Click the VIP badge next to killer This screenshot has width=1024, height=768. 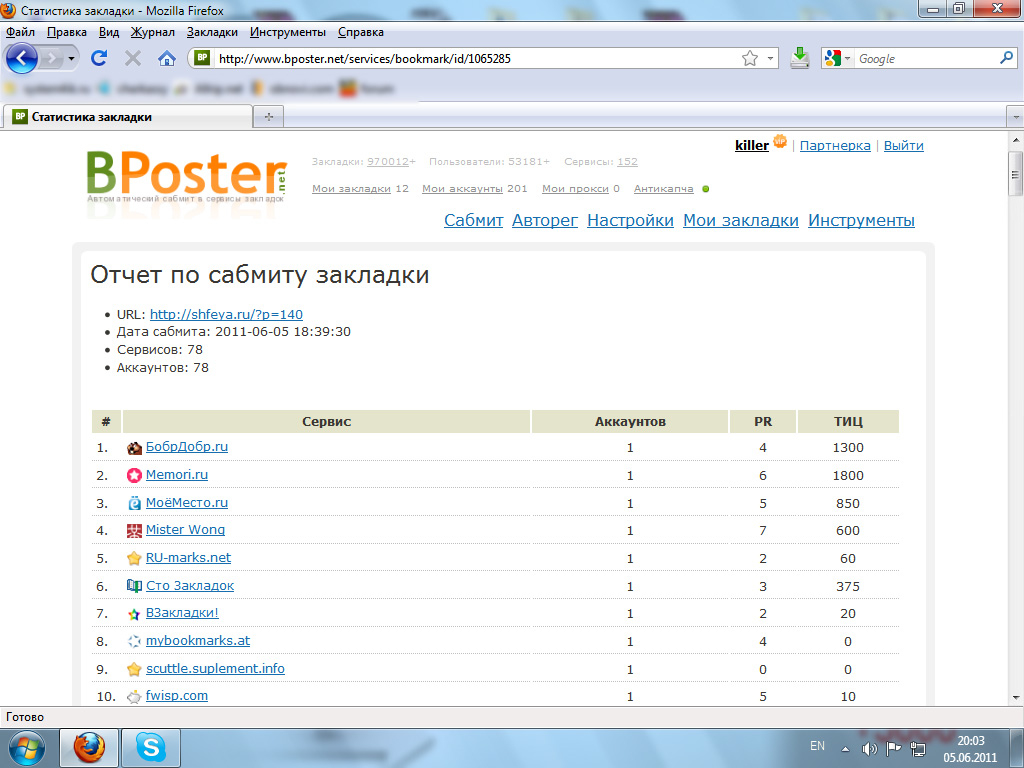tap(779, 140)
